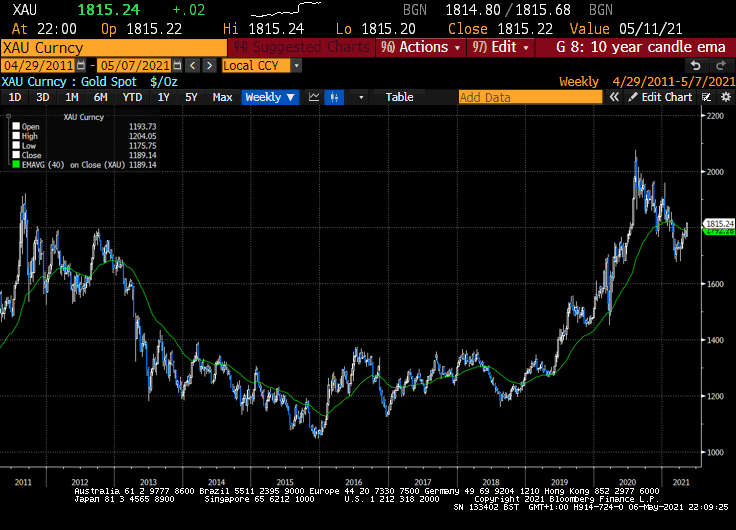Collapse panel with double-left chevron
Screen dimensions: 736x530
(614, 97)
